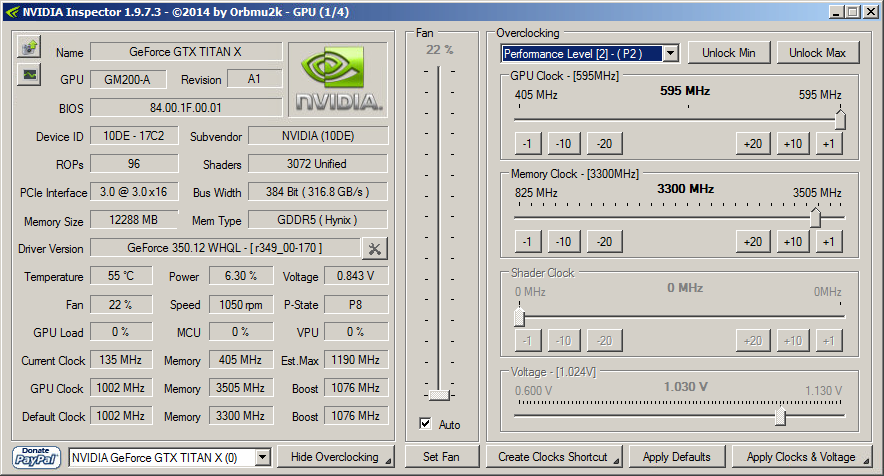The image size is (884, 476).
Task: Increase GPU Clock by 1 MHz
Action: coord(829,144)
